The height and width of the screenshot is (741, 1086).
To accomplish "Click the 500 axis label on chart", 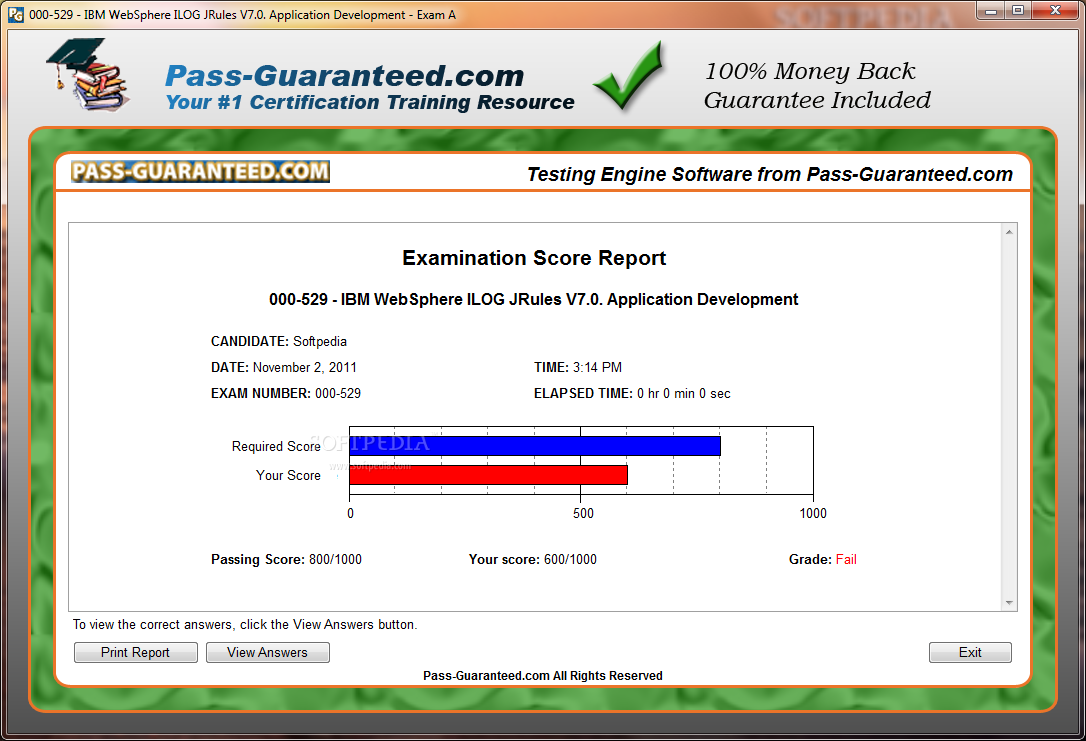I will click(583, 513).
